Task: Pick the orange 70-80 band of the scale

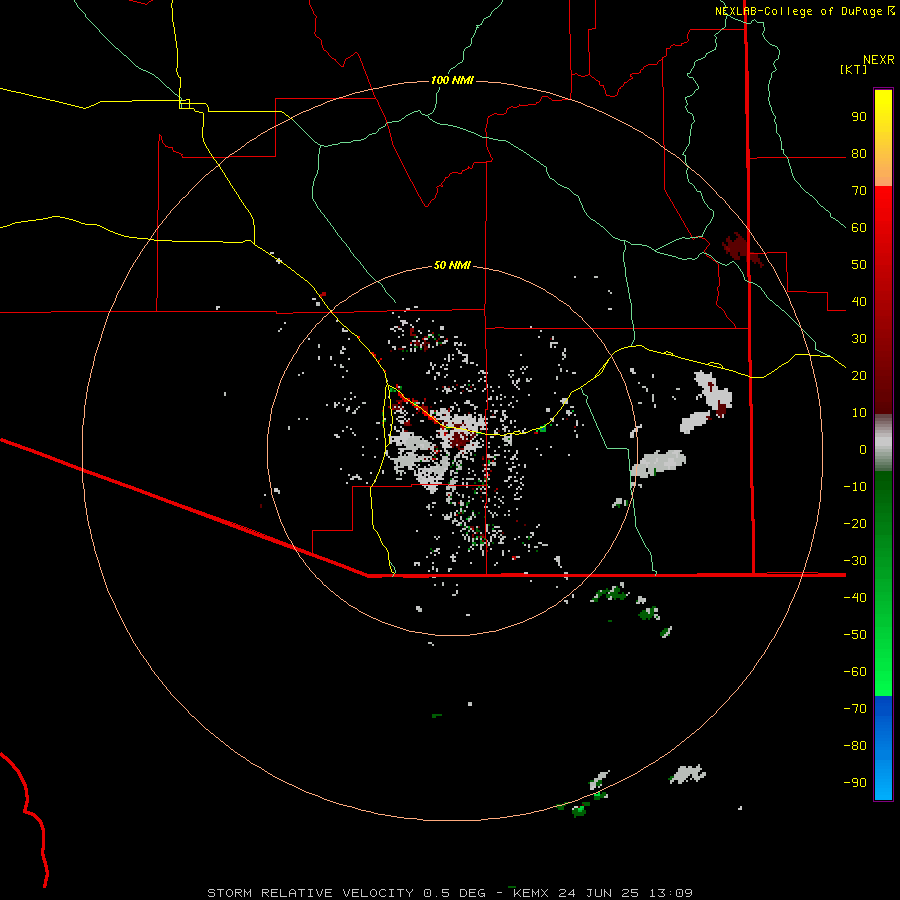Action: (x=883, y=169)
